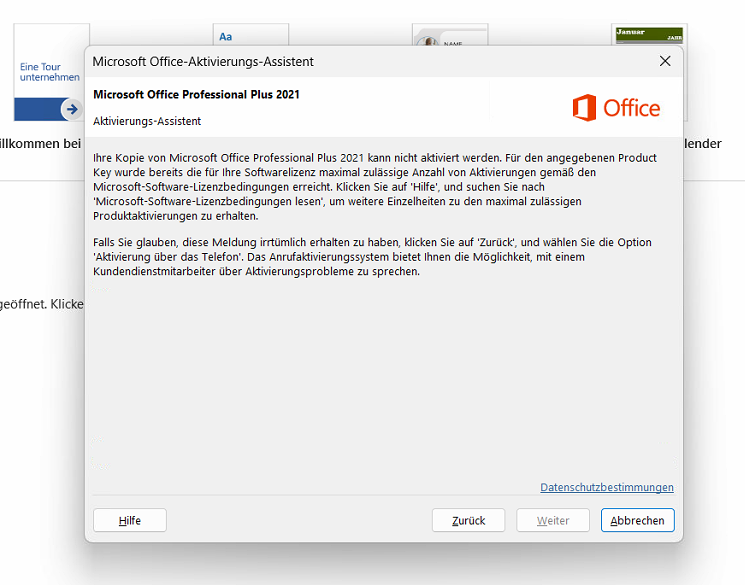745x585 pixels.
Task: Select the 'Eine Tour unternehmen' template thumbnail
Action: point(45,72)
